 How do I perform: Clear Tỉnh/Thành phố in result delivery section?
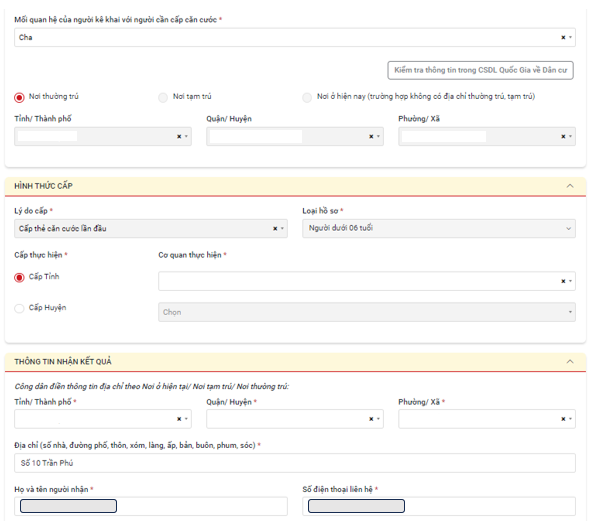point(179,419)
